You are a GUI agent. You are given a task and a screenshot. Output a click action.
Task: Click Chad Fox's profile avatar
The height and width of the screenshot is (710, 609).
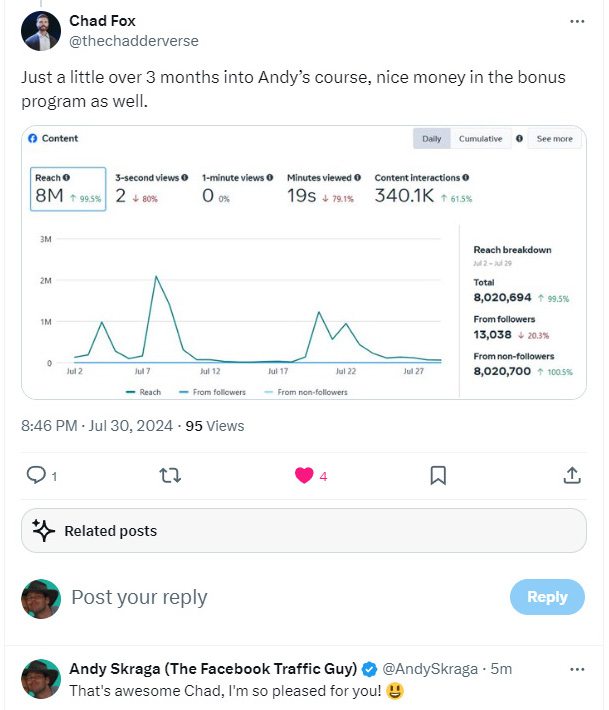(x=41, y=31)
